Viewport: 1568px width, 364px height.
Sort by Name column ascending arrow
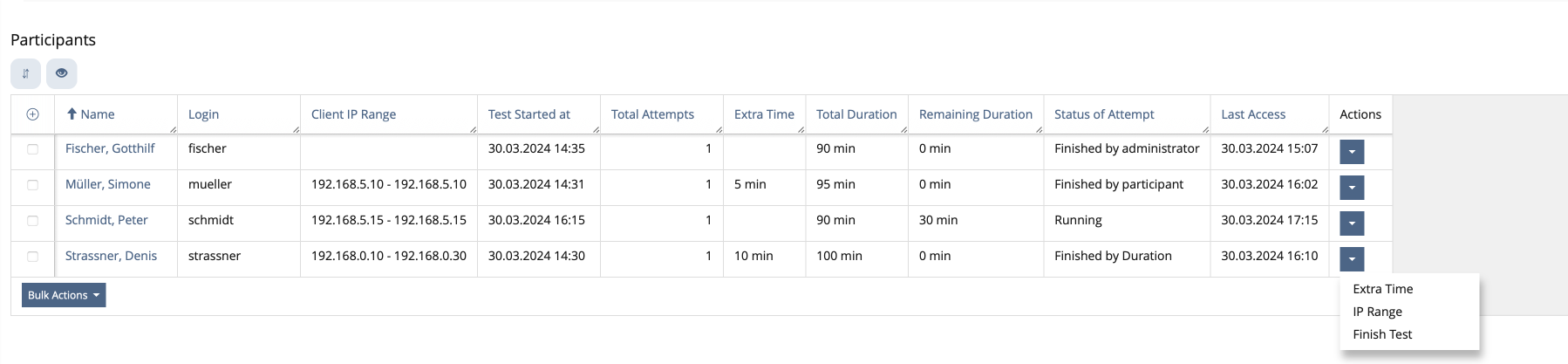72,114
